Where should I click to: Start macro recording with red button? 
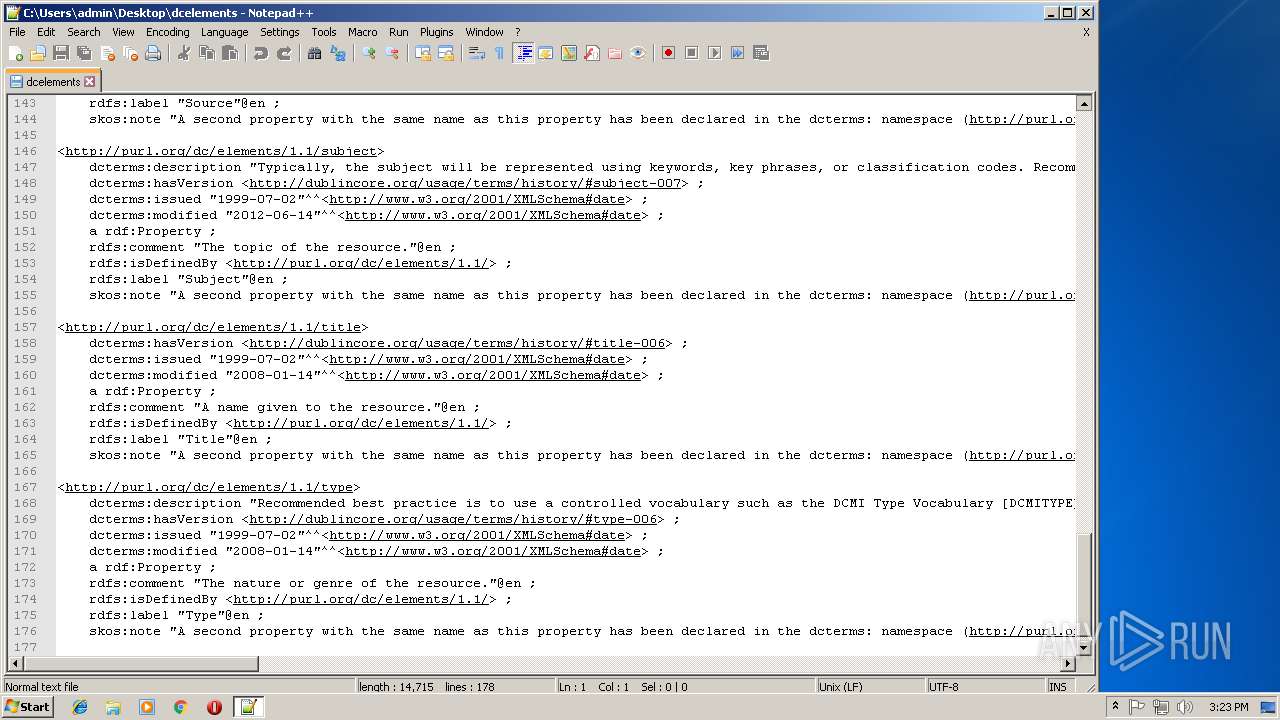[668, 53]
